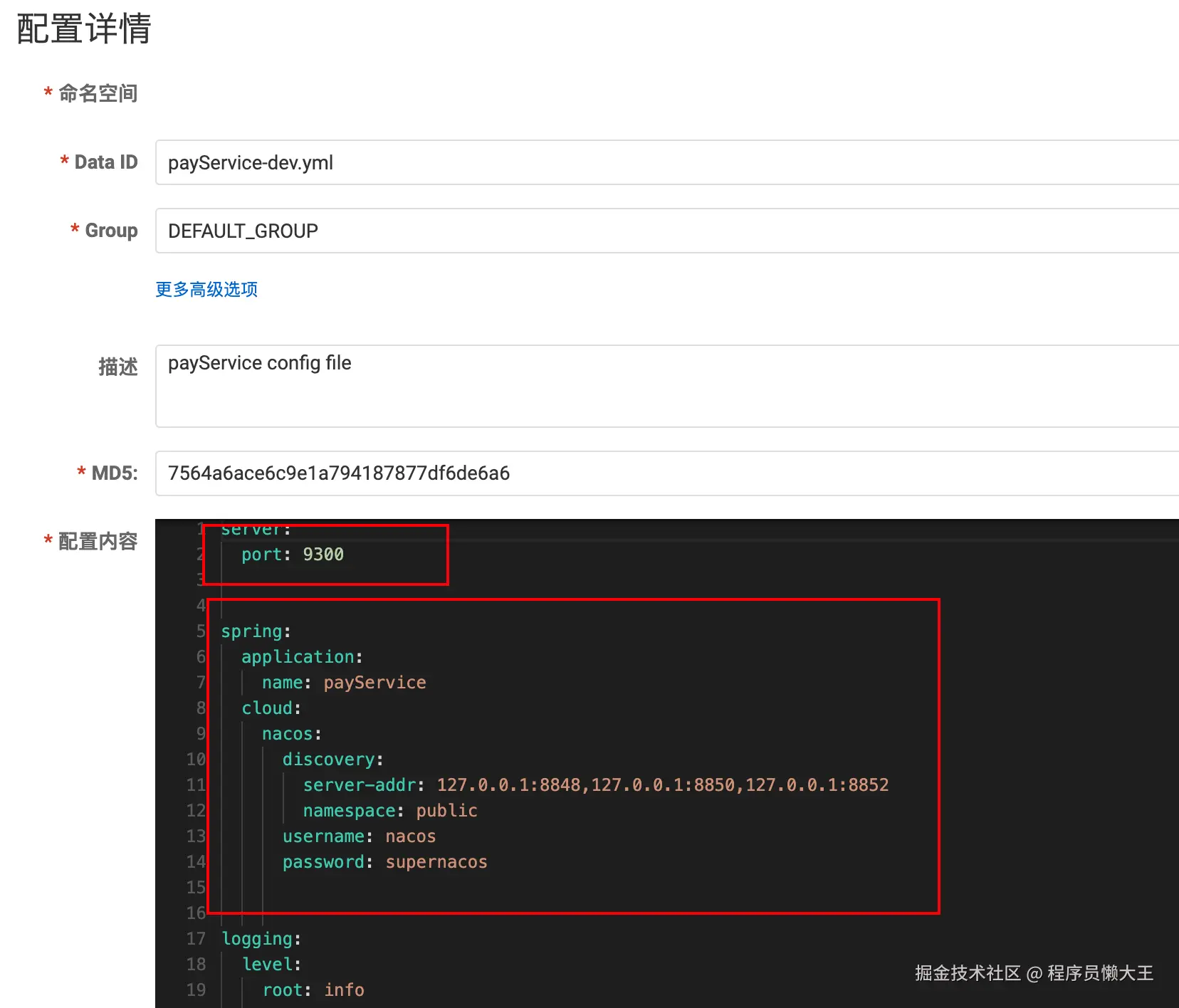Click the Data ID field containing payService-dev.yml
This screenshot has height=1008, width=1179.
(667, 162)
